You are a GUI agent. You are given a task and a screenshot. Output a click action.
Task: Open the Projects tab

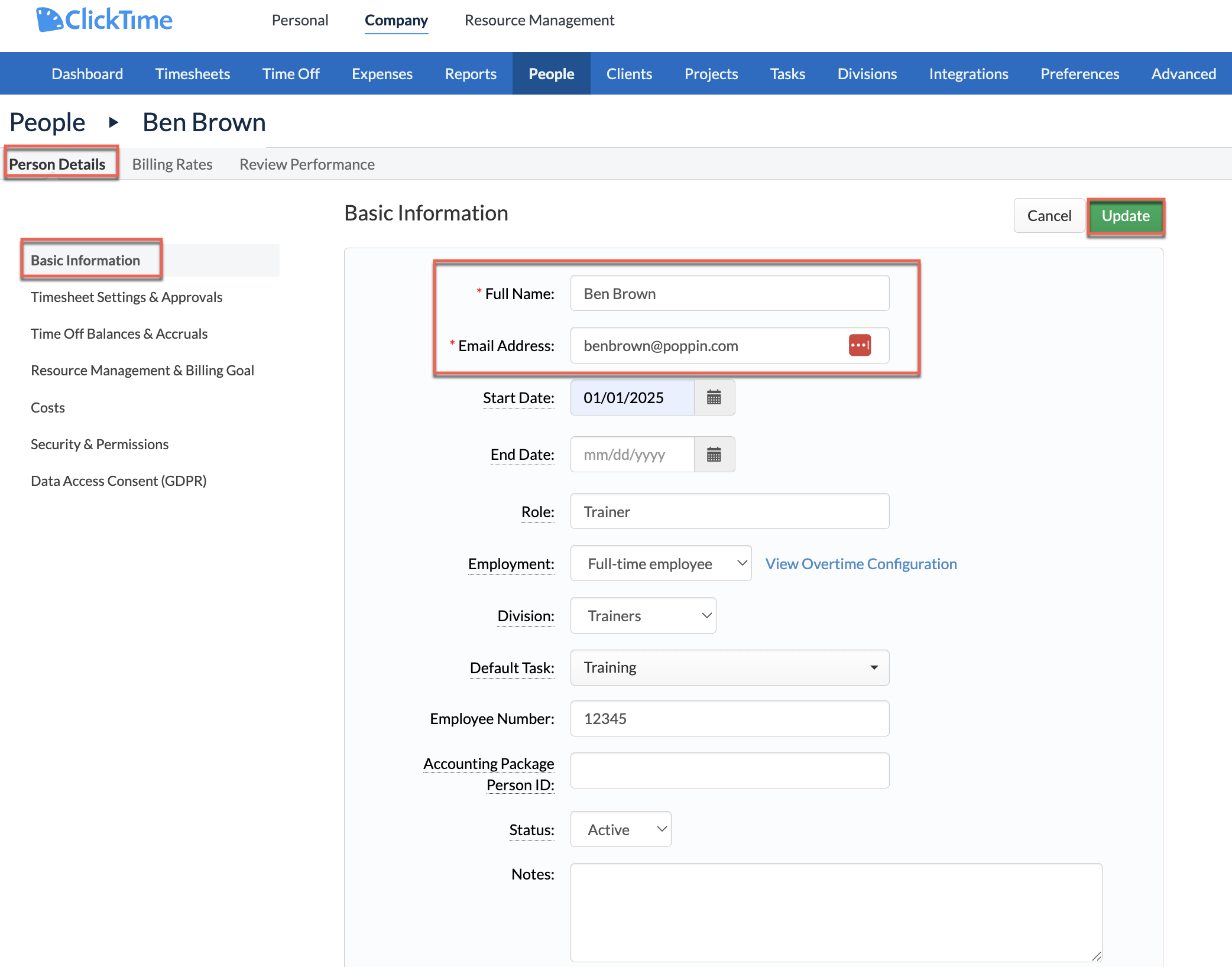tap(711, 74)
